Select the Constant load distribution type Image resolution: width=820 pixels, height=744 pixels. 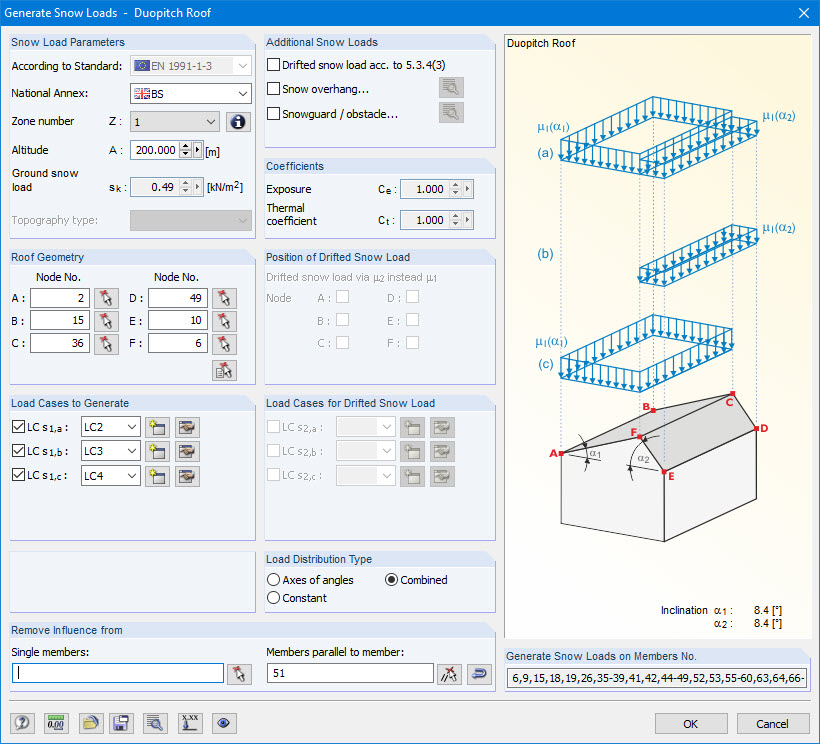pyautogui.click(x=274, y=596)
